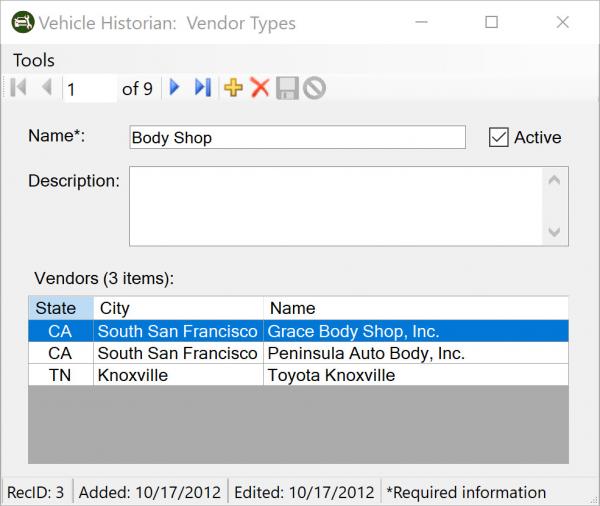
Task: Click the Knoxville city cell
Action: pos(178,375)
